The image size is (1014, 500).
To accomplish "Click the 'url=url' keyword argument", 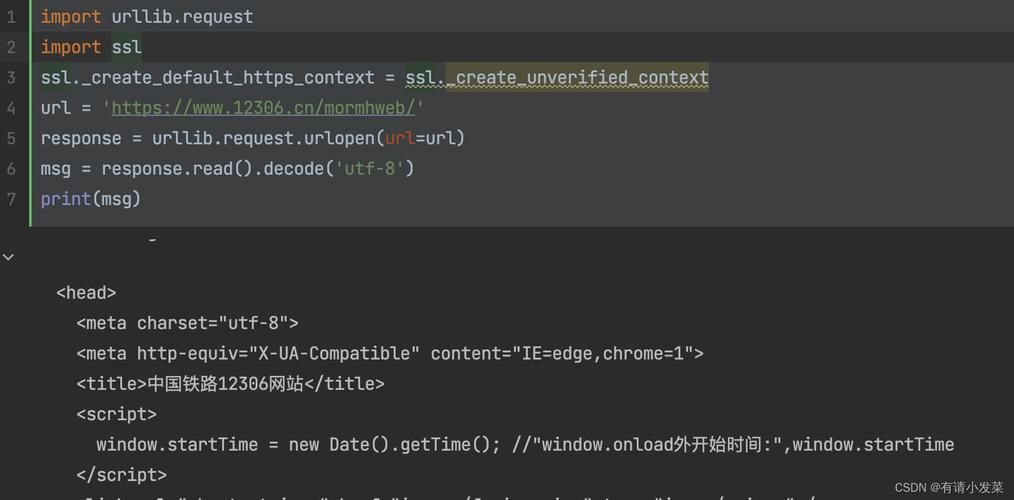I will pos(420,138).
